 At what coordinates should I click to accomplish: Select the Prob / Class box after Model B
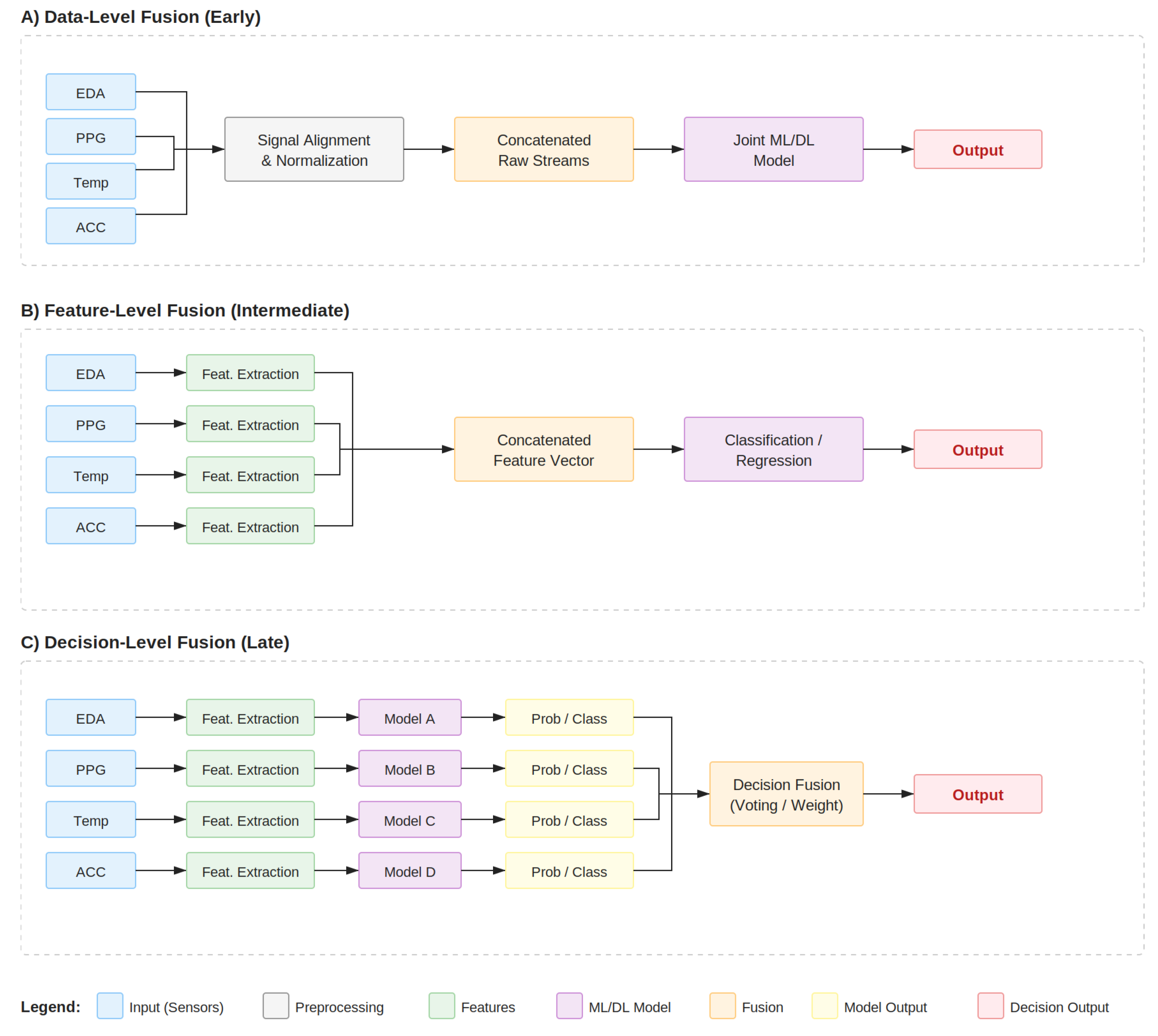pyautogui.click(x=569, y=768)
